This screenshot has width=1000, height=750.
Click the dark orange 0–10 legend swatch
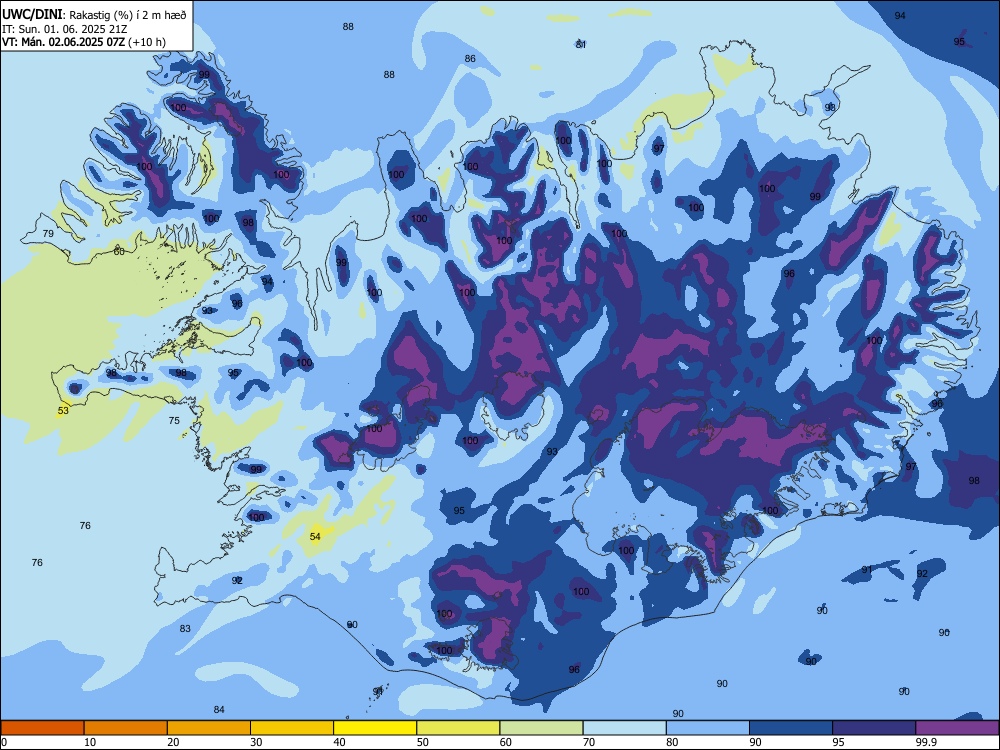(42, 728)
